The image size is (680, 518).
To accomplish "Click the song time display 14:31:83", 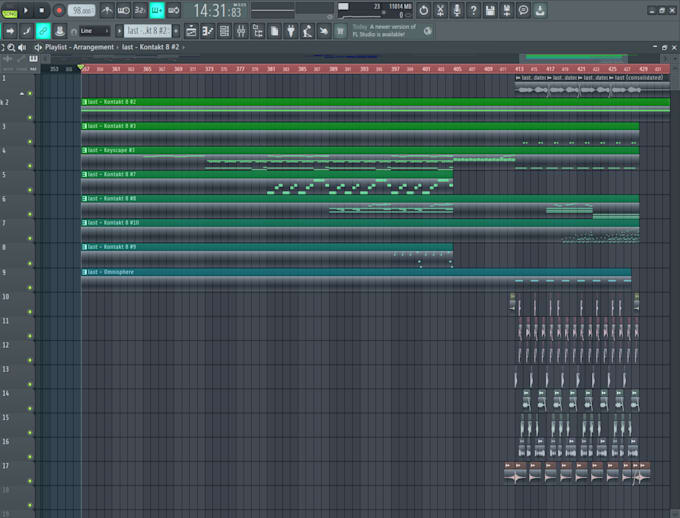I will pos(218,10).
